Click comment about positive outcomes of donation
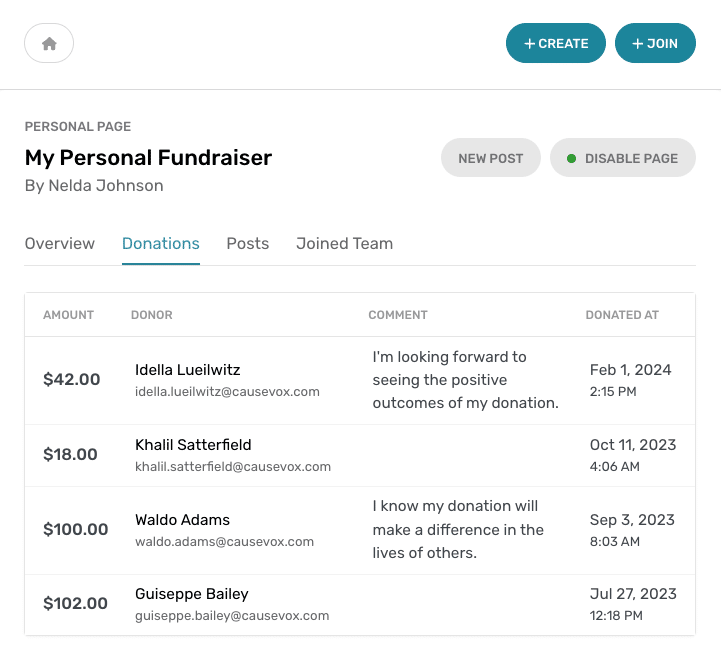The height and width of the screenshot is (663, 721). click(x=465, y=380)
